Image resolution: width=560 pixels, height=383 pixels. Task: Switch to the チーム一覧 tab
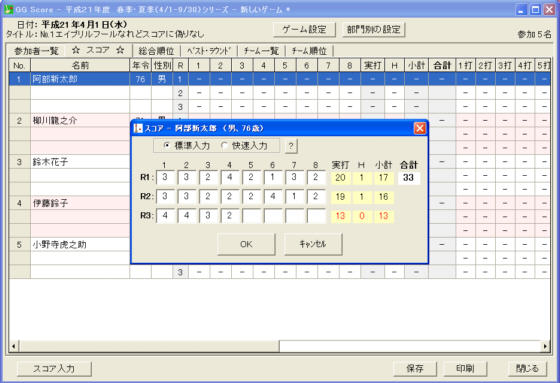pyautogui.click(x=261, y=51)
